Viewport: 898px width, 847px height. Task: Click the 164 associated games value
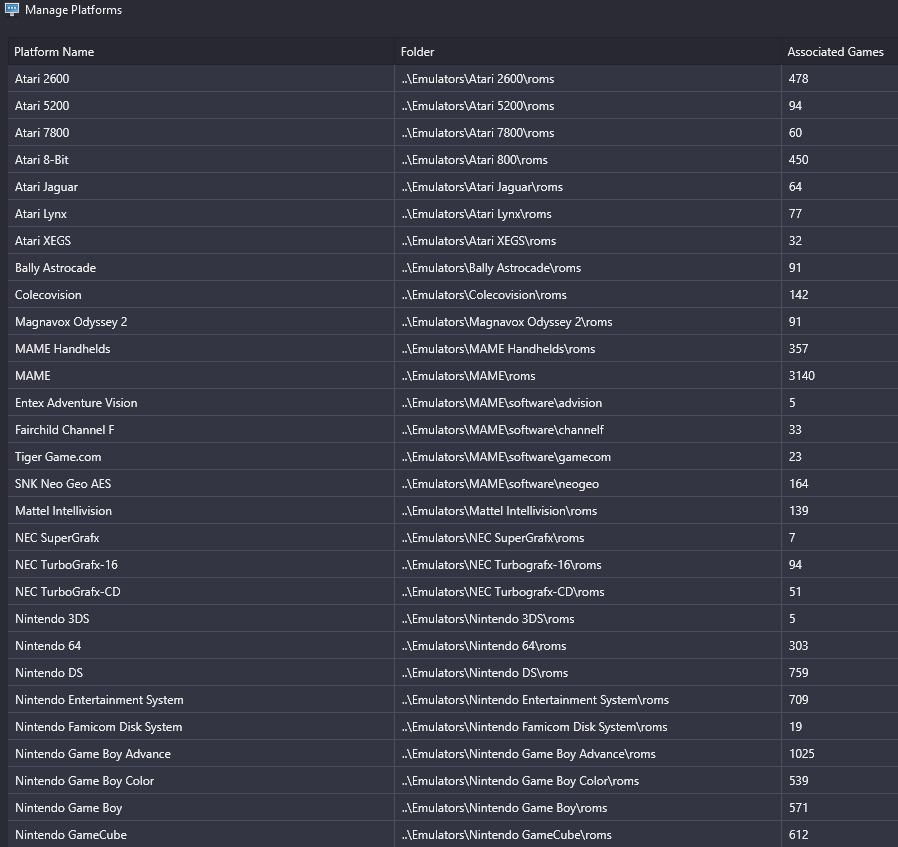pyautogui.click(x=798, y=483)
